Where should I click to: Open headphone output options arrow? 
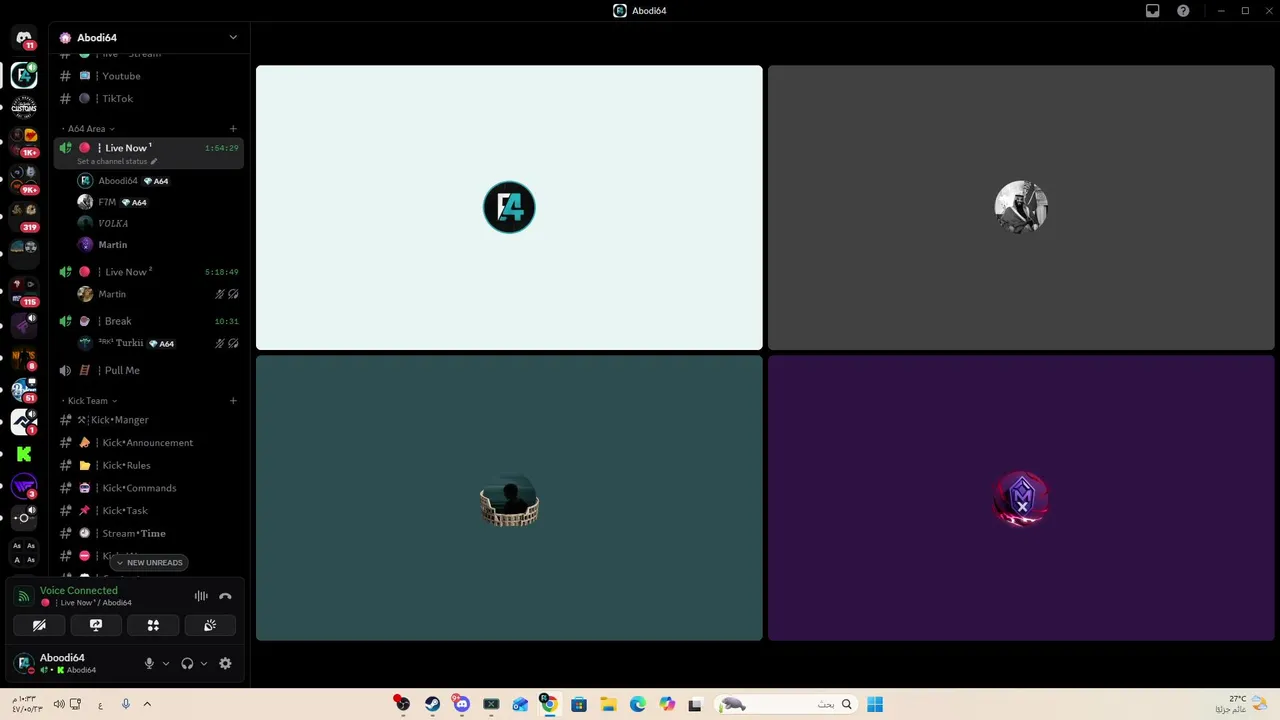coord(204,663)
